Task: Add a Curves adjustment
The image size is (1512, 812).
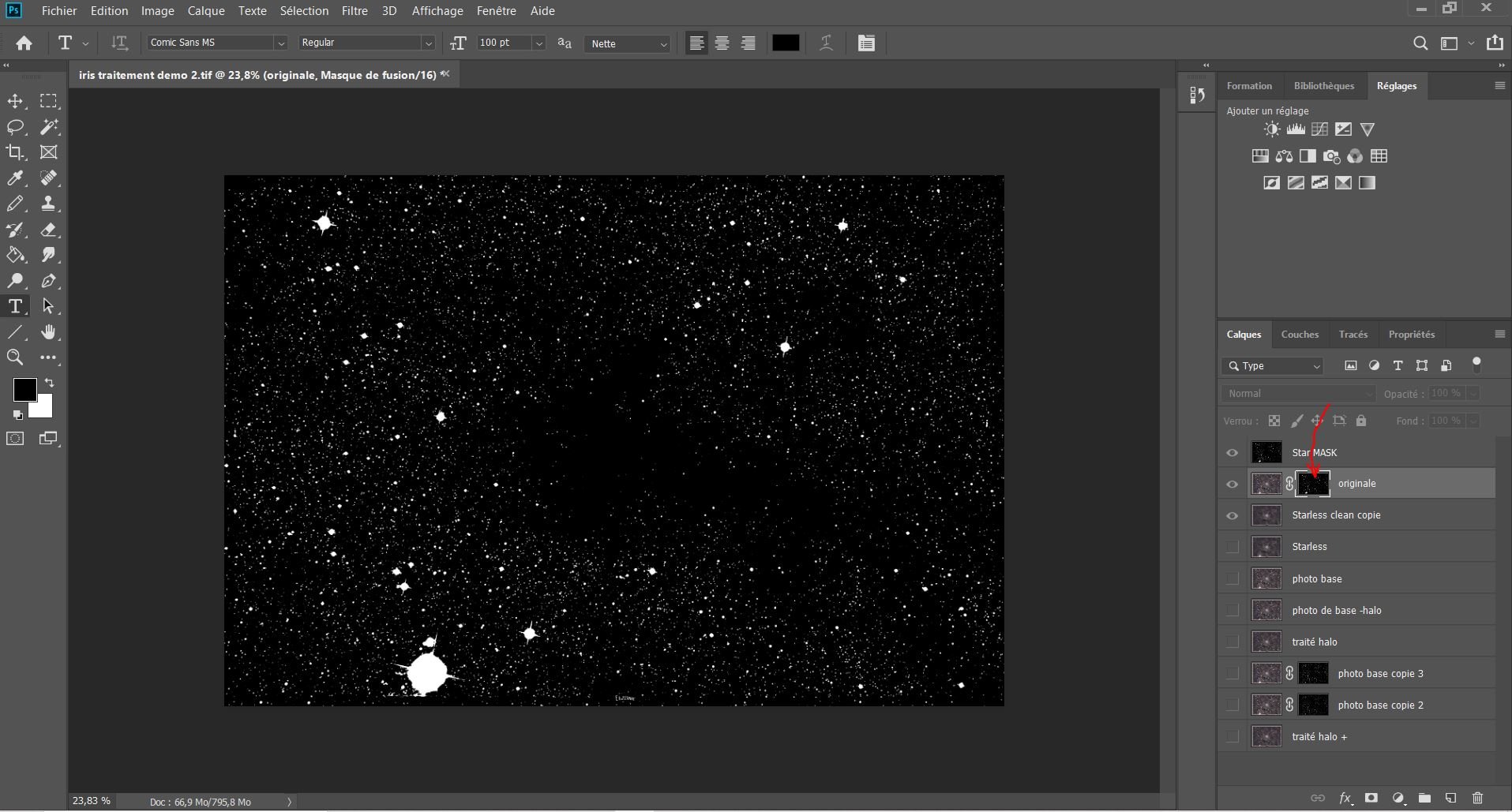Action: pyautogui.click(x=1319, y=129)
